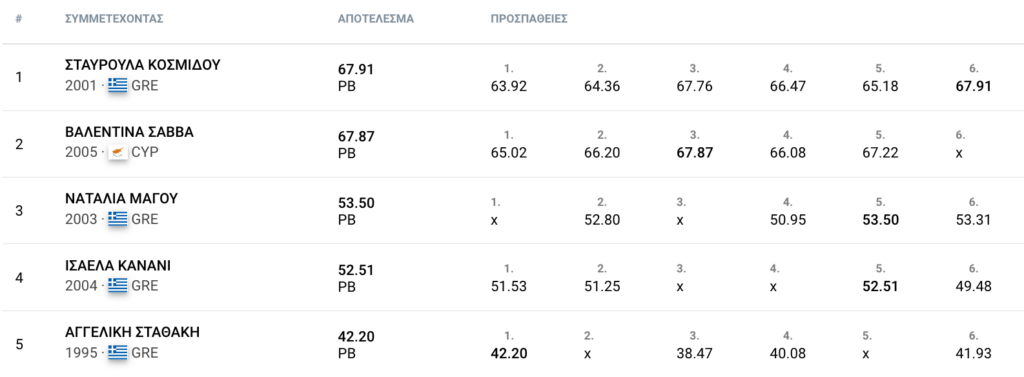Click the ΣΥΜΜΕΤΕΧΟΝΤΑΣ column header

pyautogui.click(x=114, y=19)
